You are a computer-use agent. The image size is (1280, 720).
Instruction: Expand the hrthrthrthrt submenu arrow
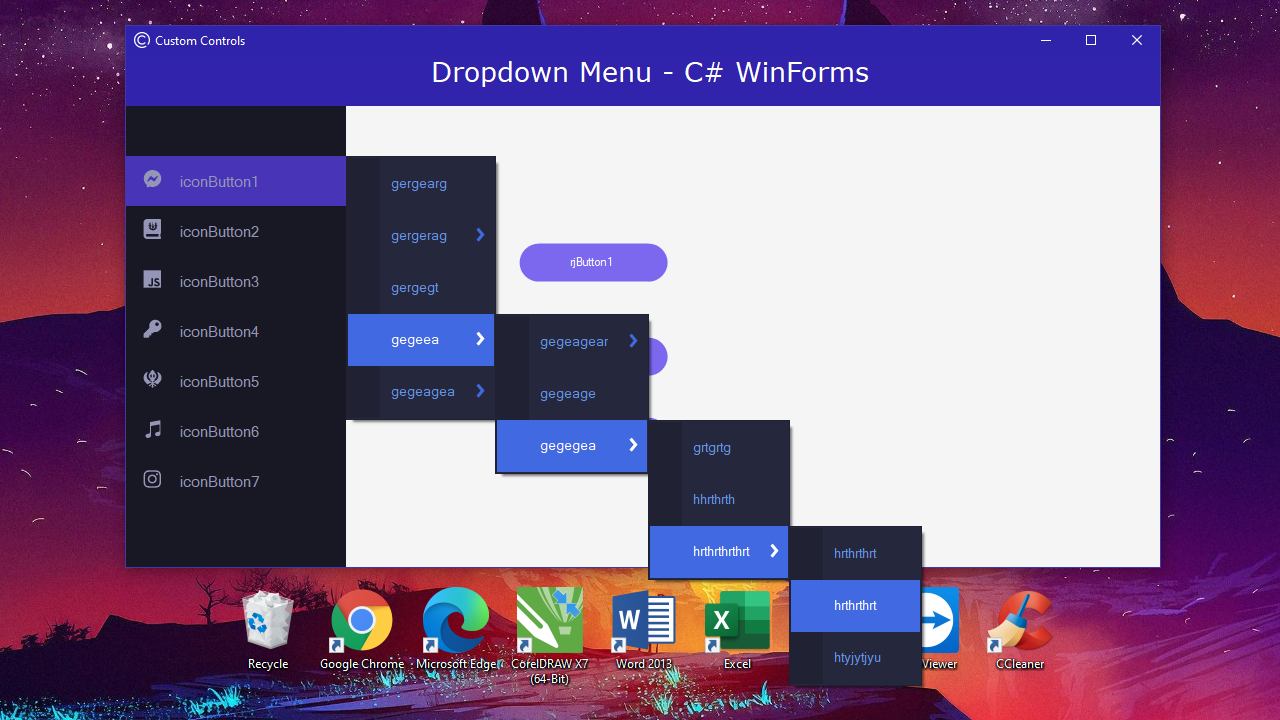(773, 550)
